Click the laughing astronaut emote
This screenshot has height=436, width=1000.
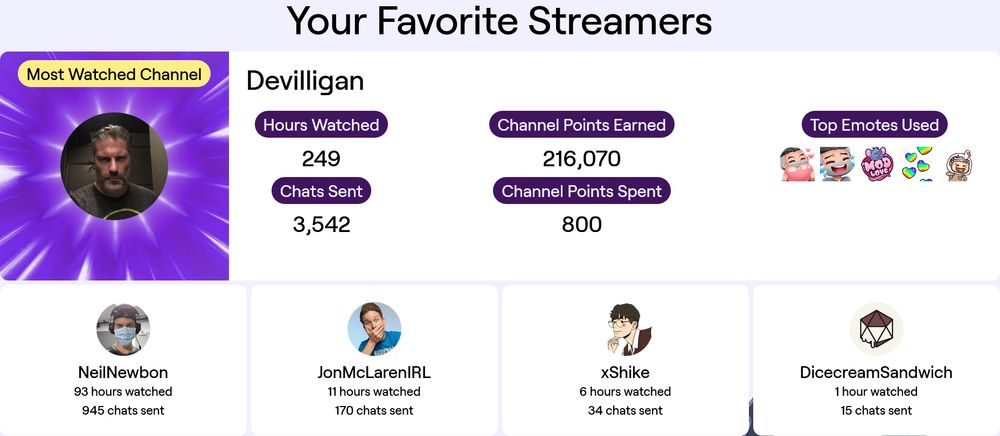[958, 164]
